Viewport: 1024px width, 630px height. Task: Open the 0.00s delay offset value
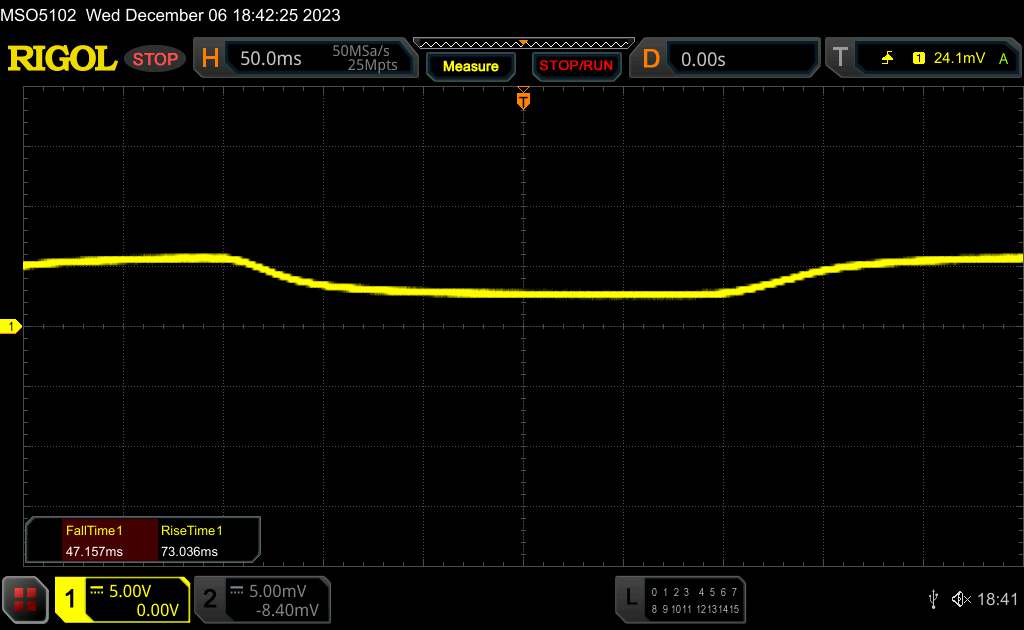tap(703, 59)
